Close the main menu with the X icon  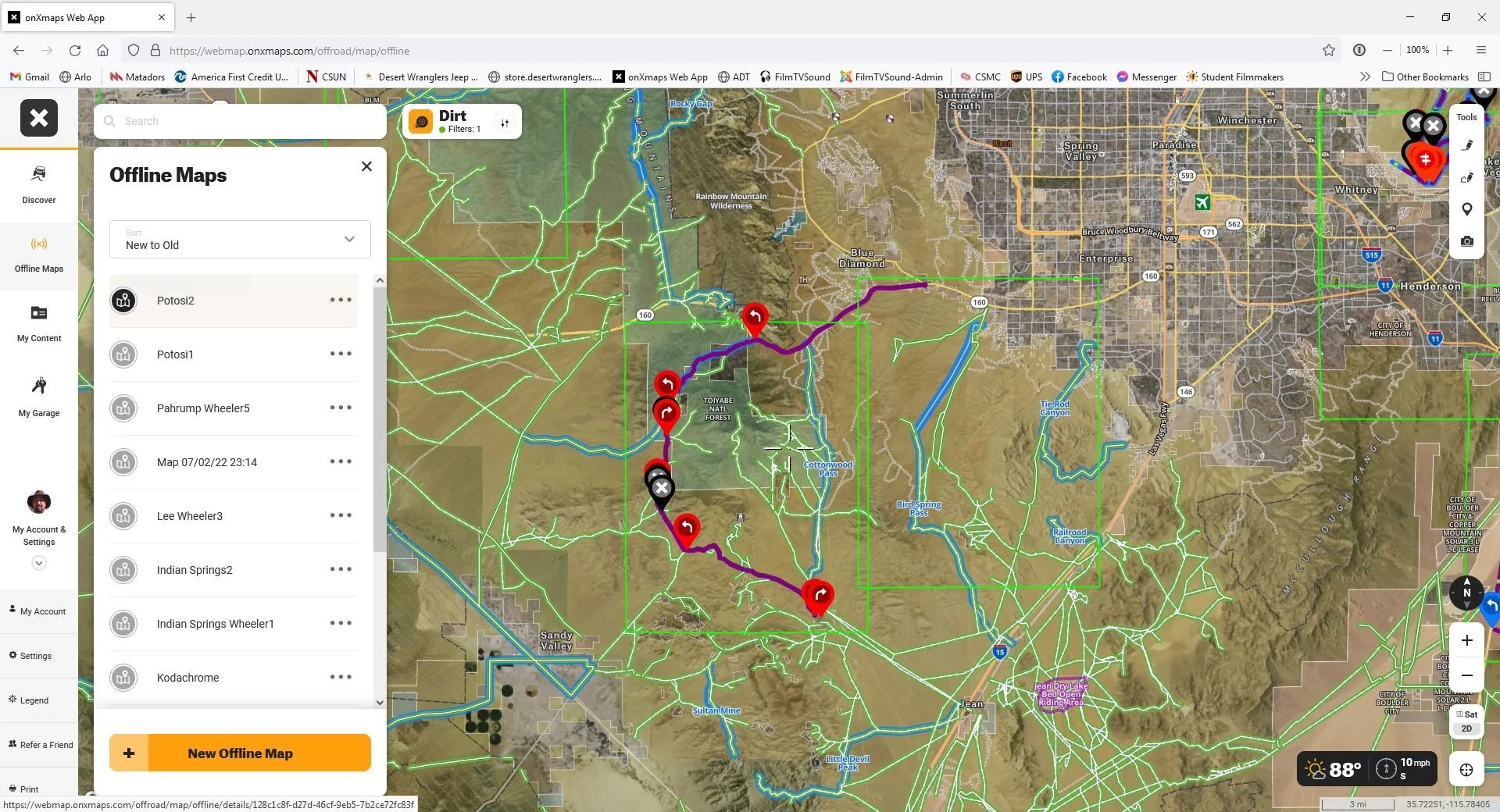point(39,118)
